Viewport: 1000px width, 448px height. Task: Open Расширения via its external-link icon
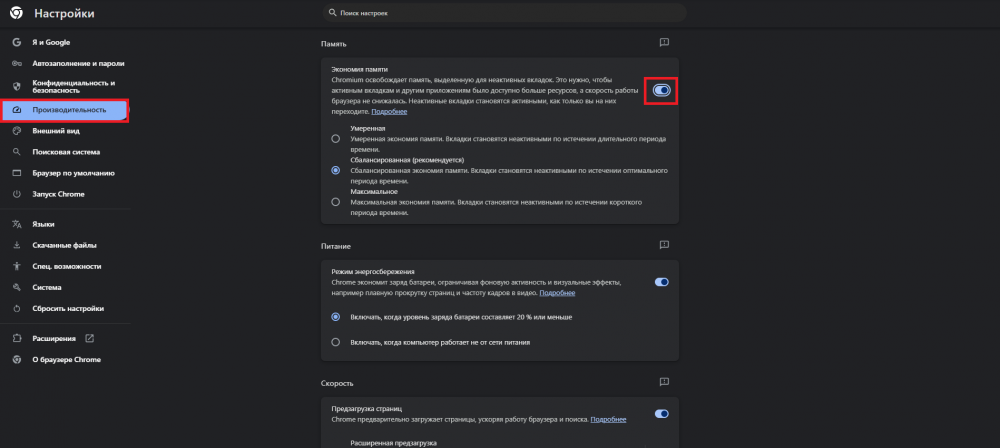(x=89, y=338)
